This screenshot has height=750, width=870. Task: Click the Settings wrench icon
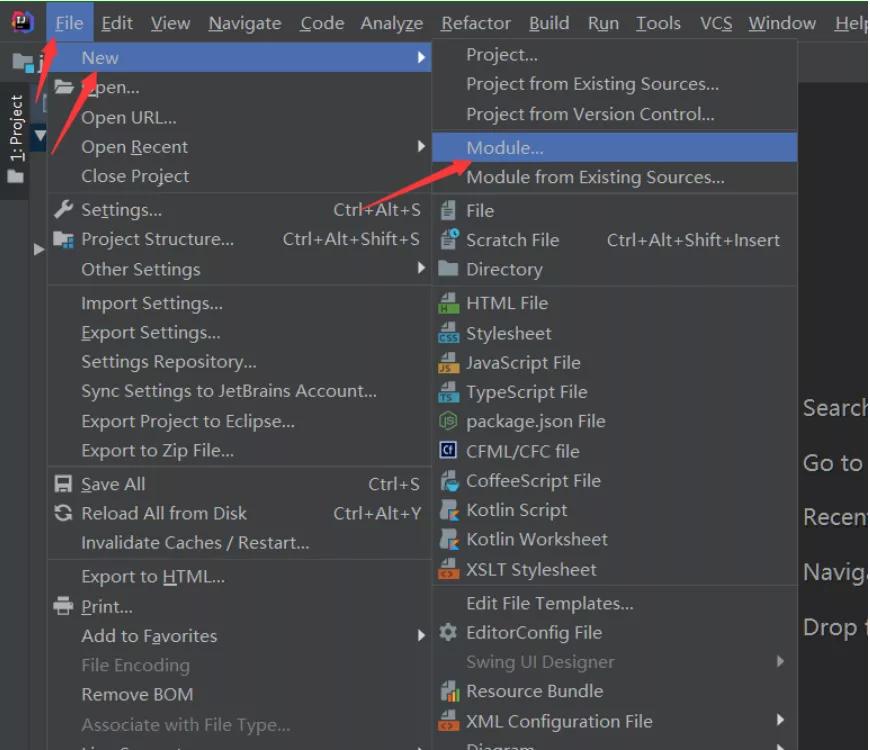[x=63, y=209]
